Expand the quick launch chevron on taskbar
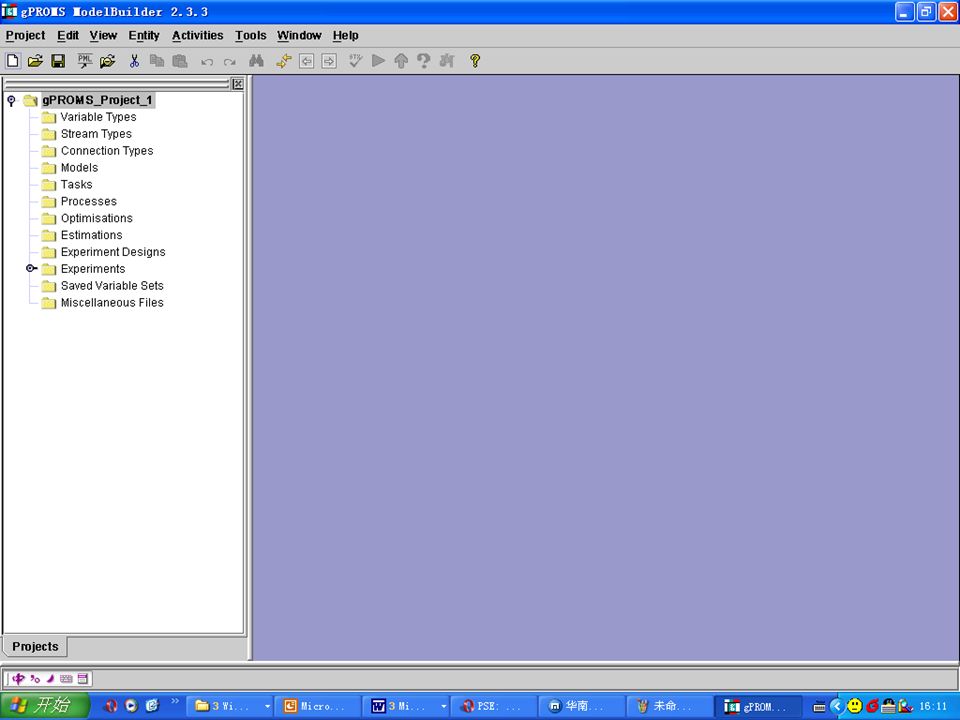 coord(175,701)
